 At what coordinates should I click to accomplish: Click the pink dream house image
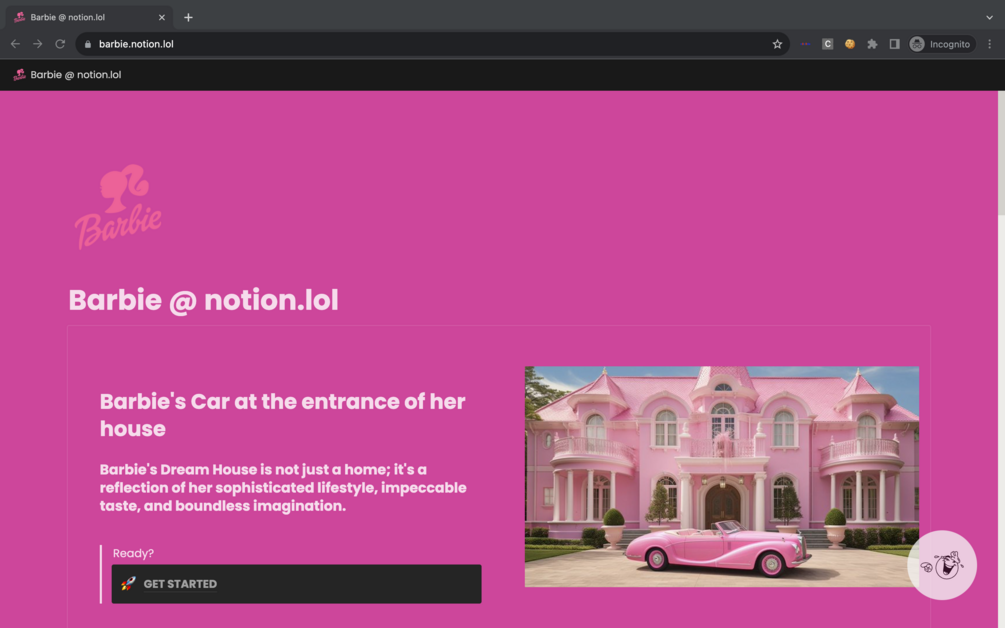722,476
